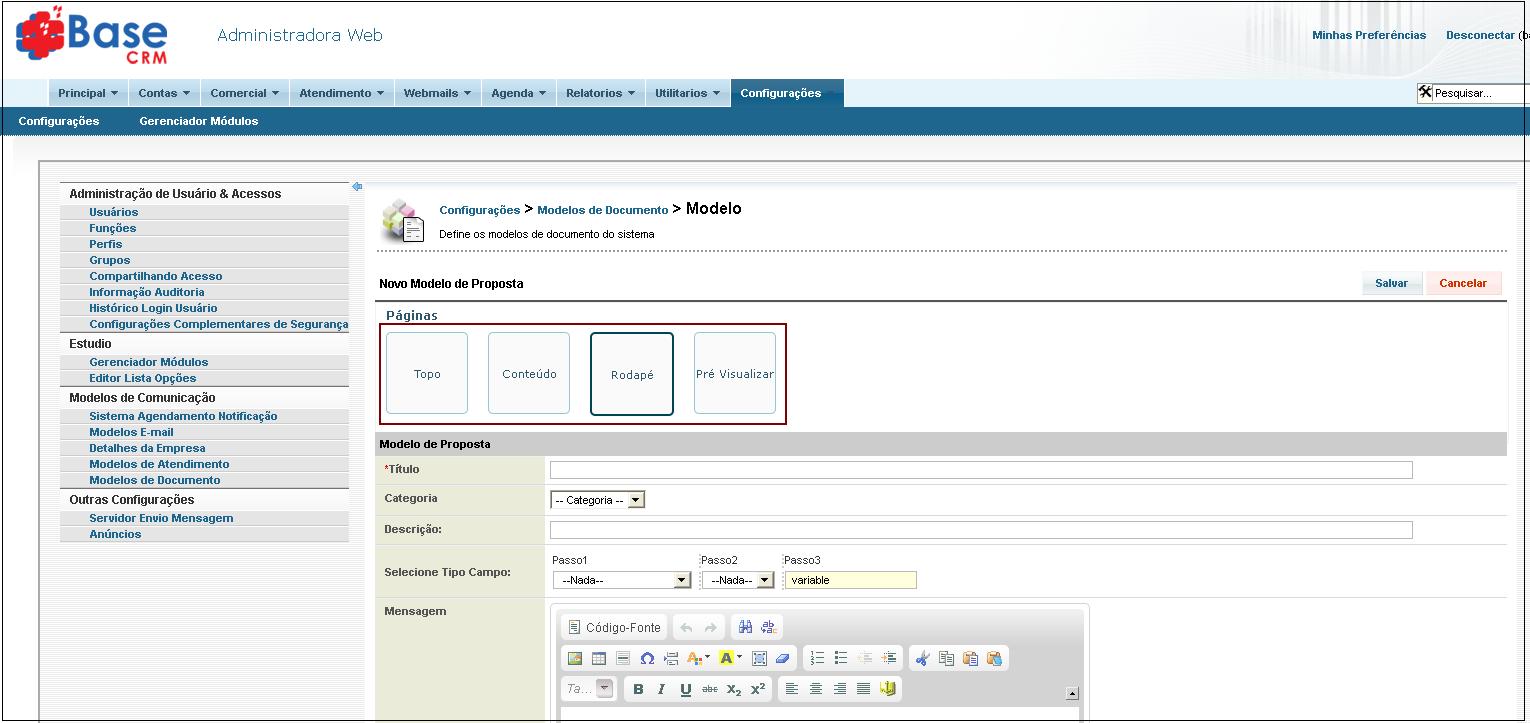Open the Relatorios menu
The height and width of the screenshot is (723, 1530).
tap(599, 92)
